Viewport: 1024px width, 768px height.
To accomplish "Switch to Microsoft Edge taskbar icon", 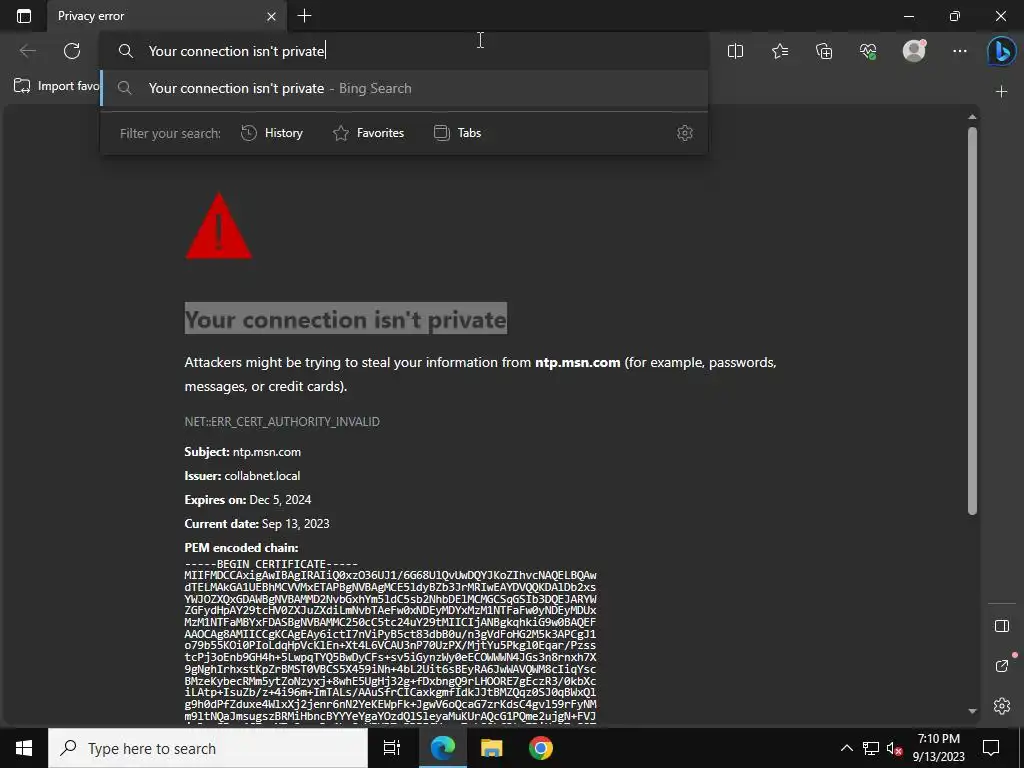I will click(x=443, y=748).
